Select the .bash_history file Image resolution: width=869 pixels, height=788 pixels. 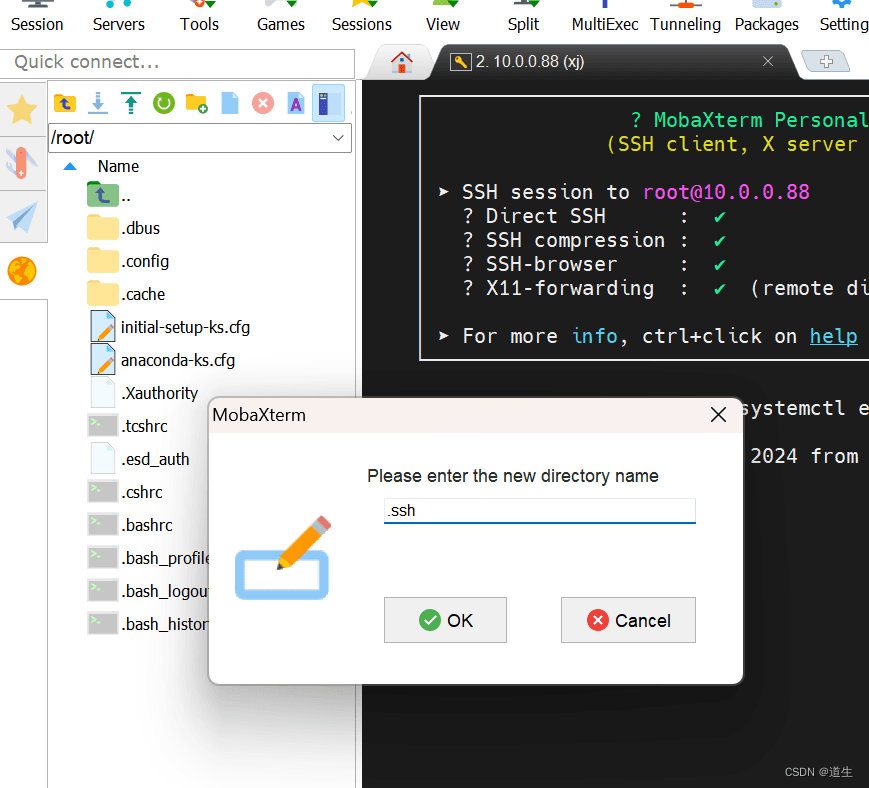tap(149, 624)
